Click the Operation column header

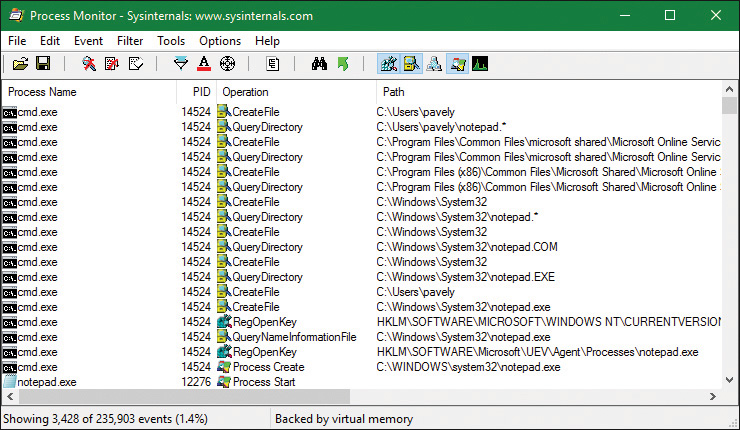(245, 92)
